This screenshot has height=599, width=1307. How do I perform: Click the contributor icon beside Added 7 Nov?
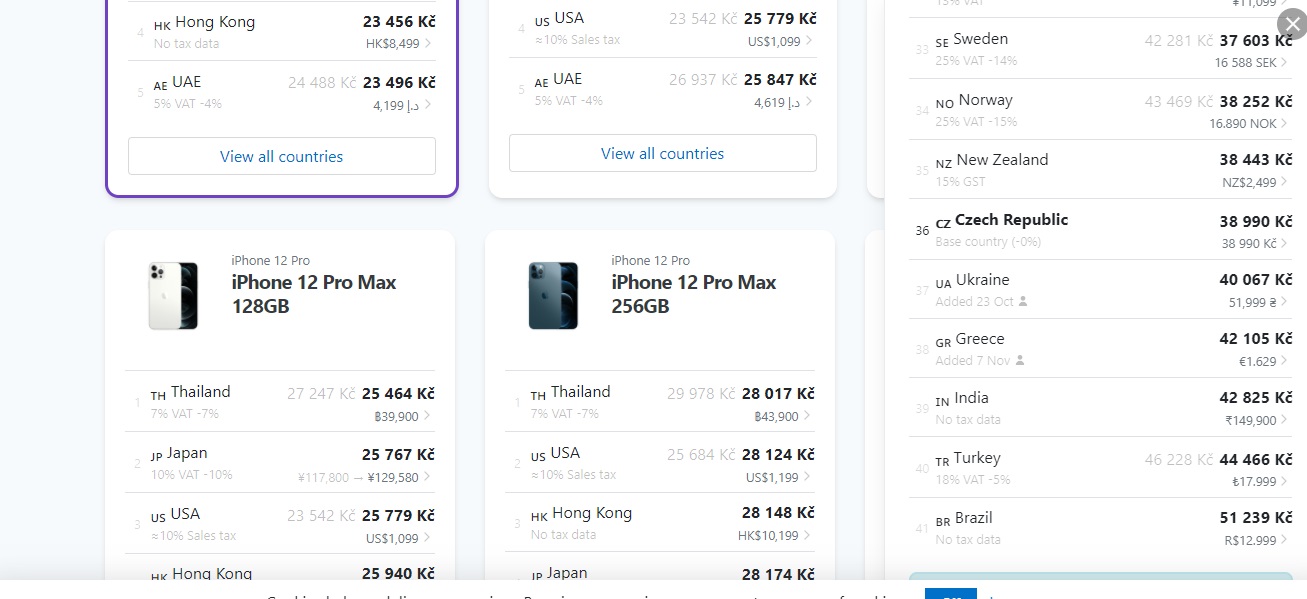pos(1019,360)
